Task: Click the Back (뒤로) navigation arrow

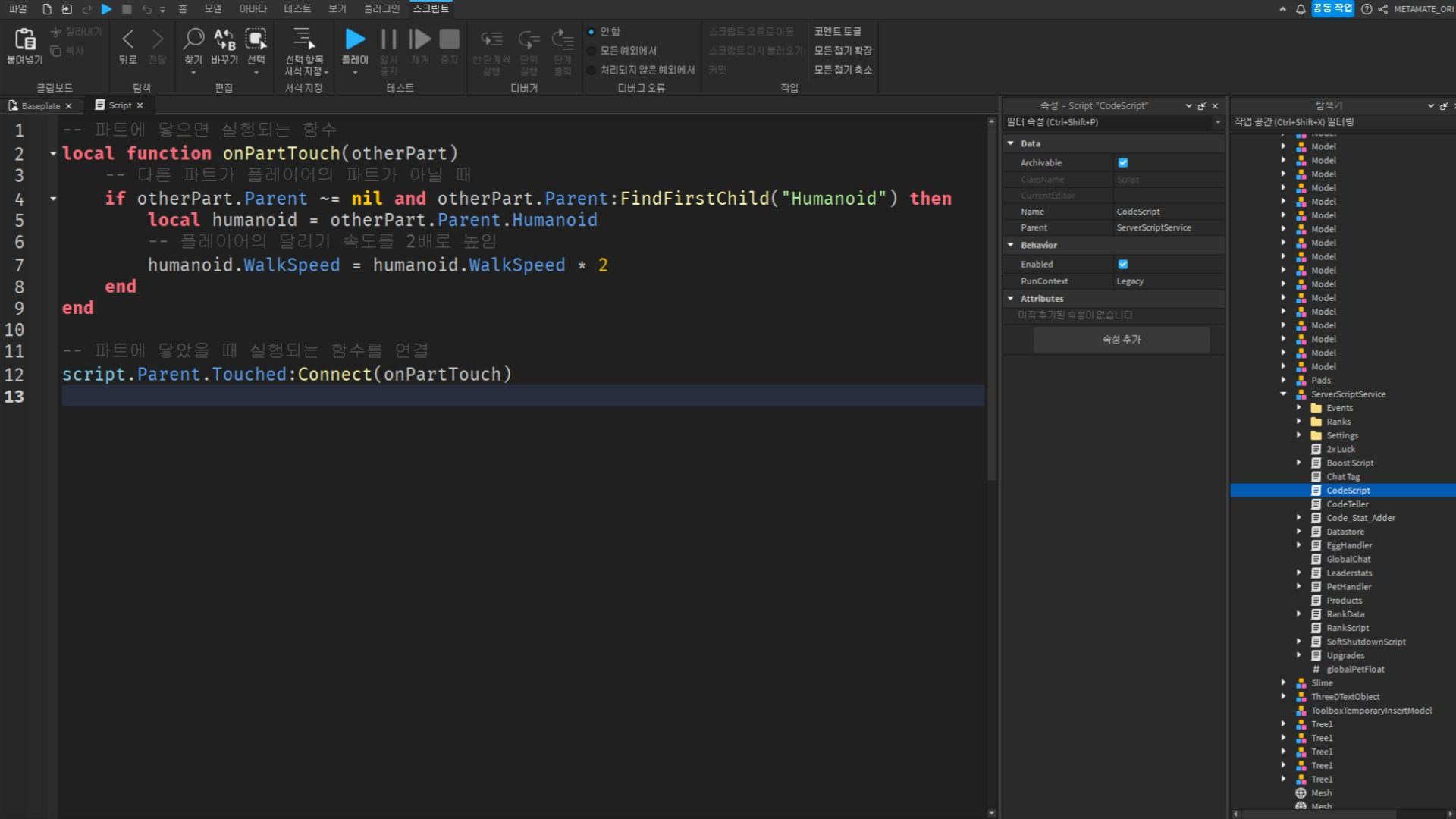Action: pyautogui.click(x=127, y=39)
